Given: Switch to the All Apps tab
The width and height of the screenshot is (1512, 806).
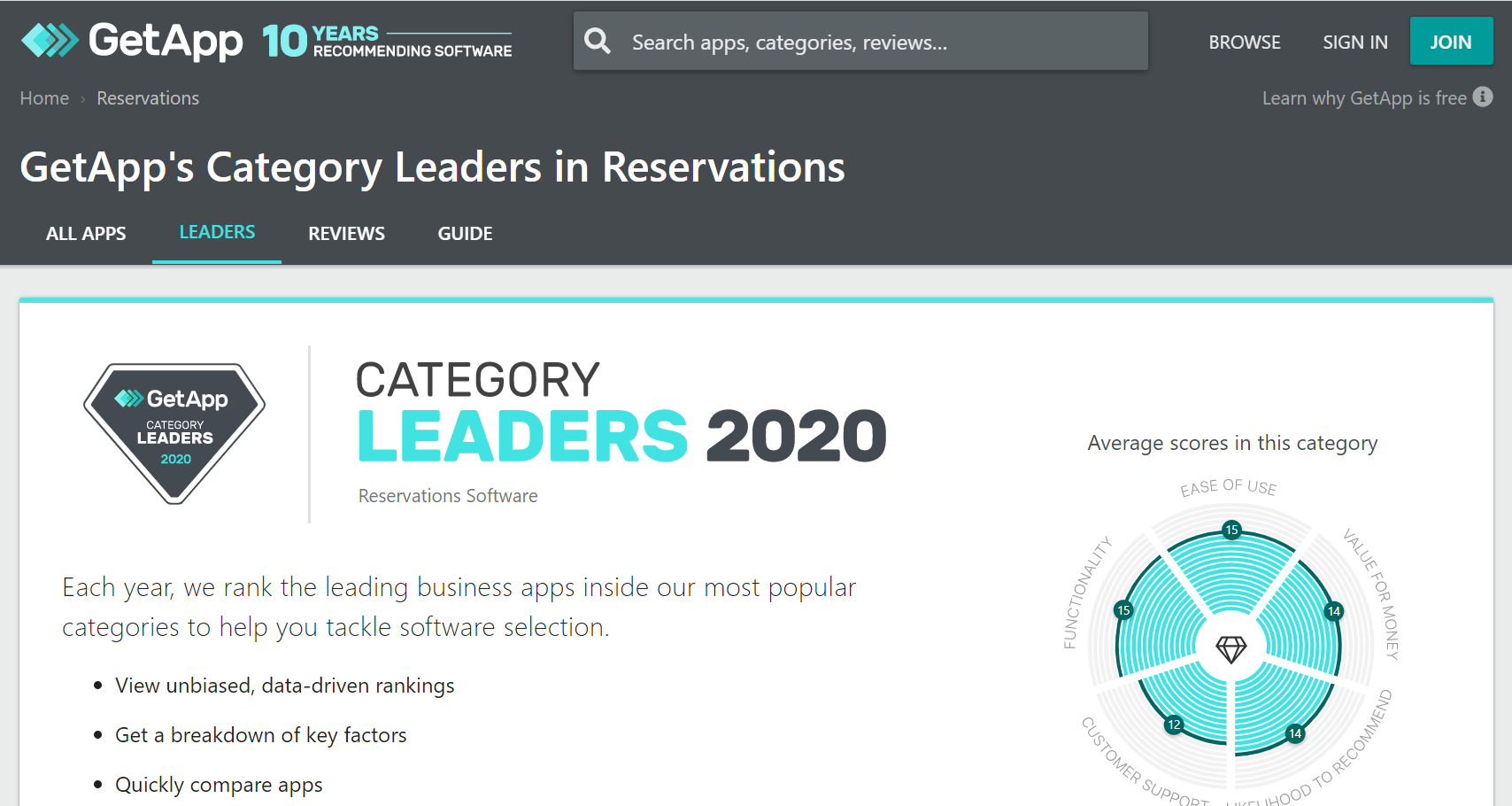Looking at the screenshot, I should point(86,234).
